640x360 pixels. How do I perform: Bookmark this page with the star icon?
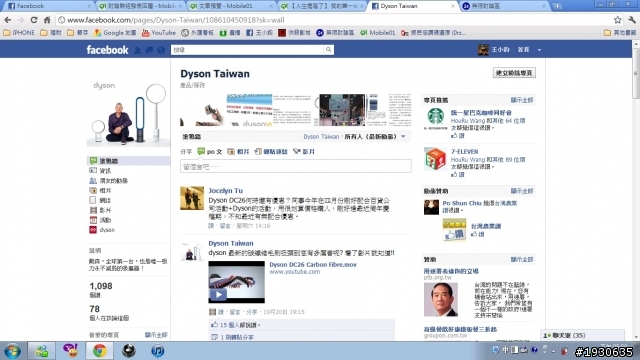pos(618,20)
